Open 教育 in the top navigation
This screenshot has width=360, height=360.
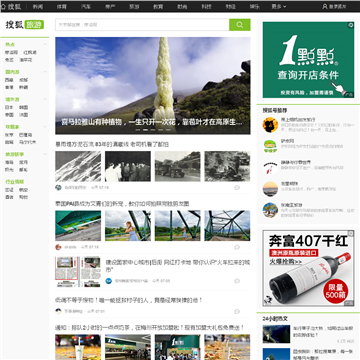[x=158, y=6]
